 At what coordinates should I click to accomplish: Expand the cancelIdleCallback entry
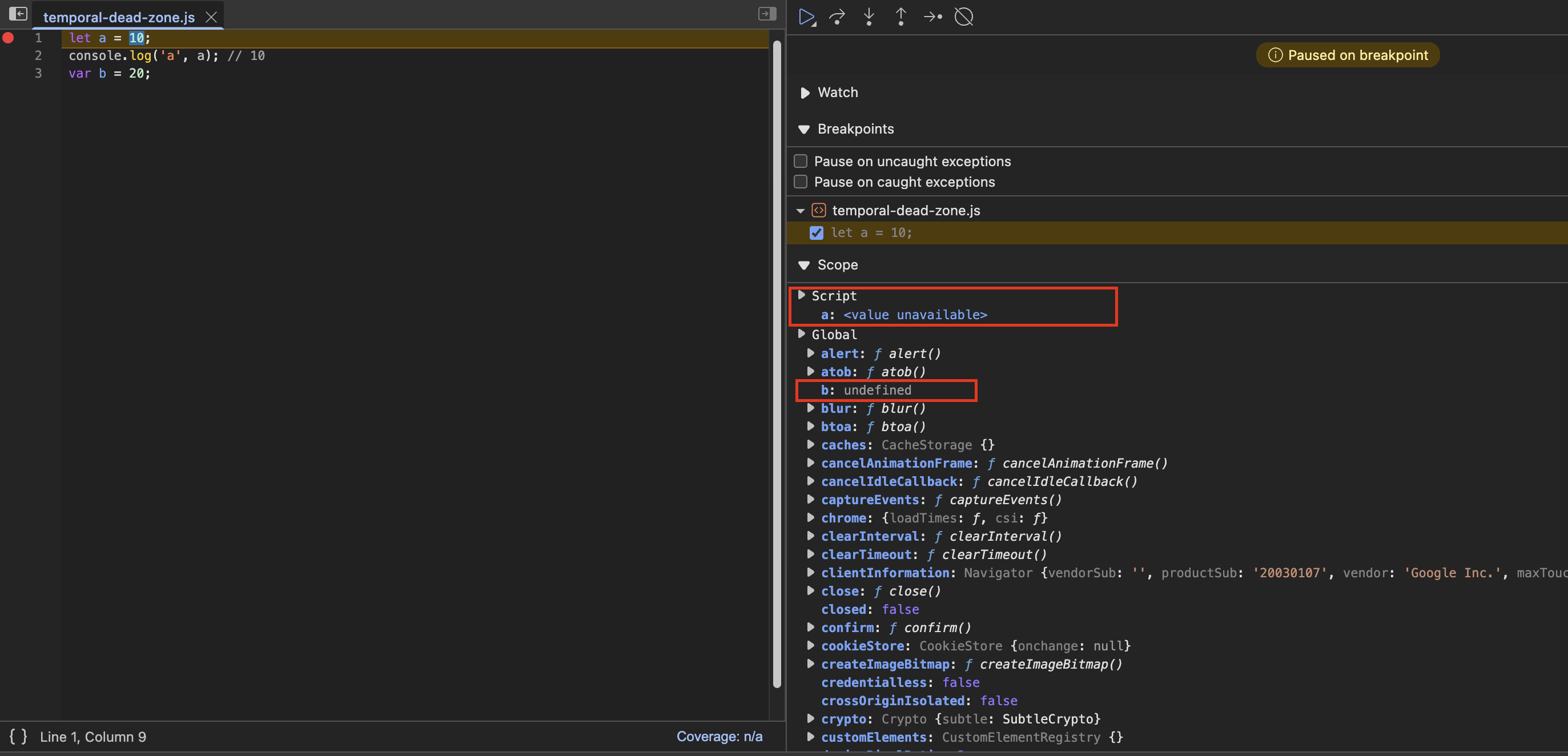click(x=811, y=480)
